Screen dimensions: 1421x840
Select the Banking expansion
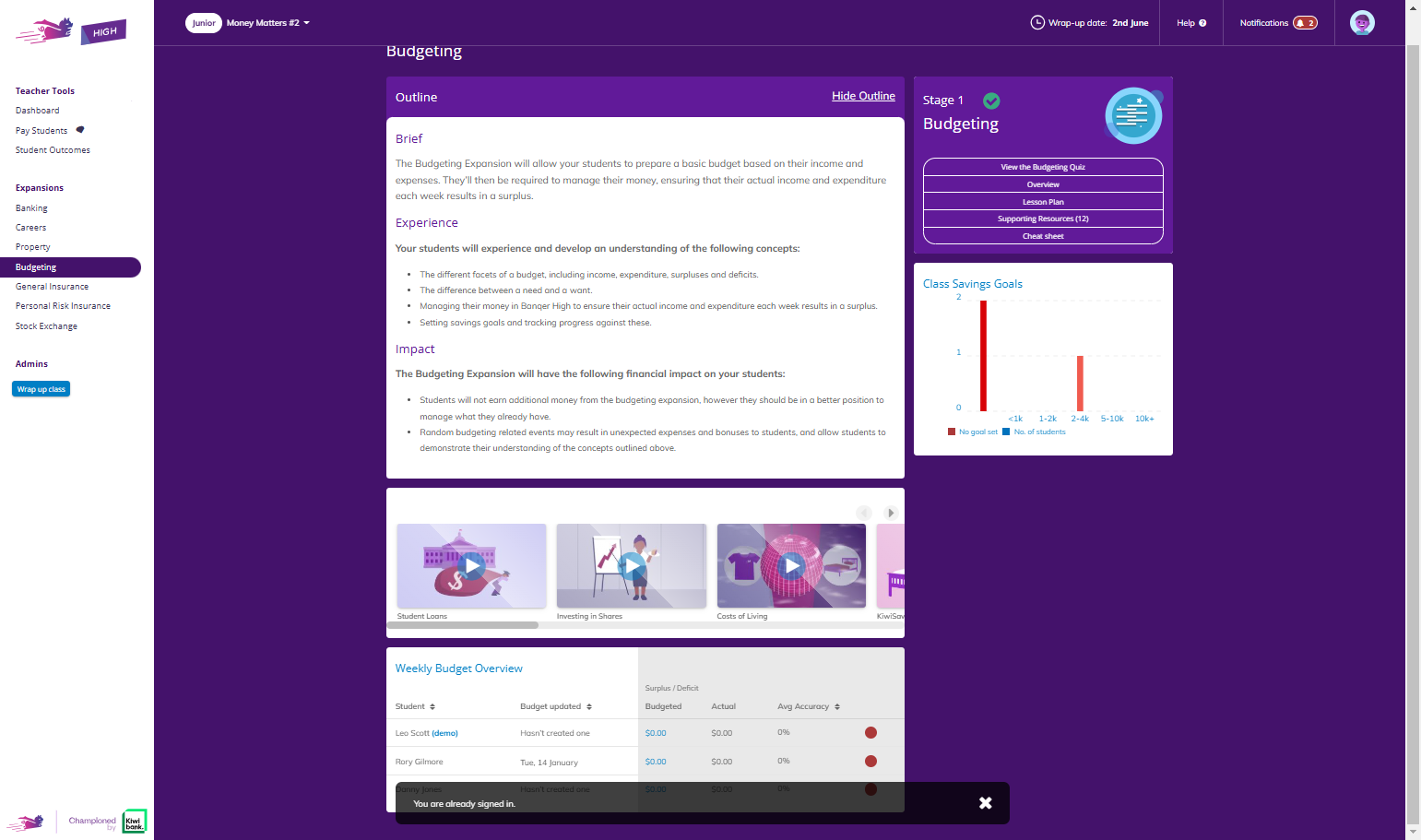tap(31, 208)
